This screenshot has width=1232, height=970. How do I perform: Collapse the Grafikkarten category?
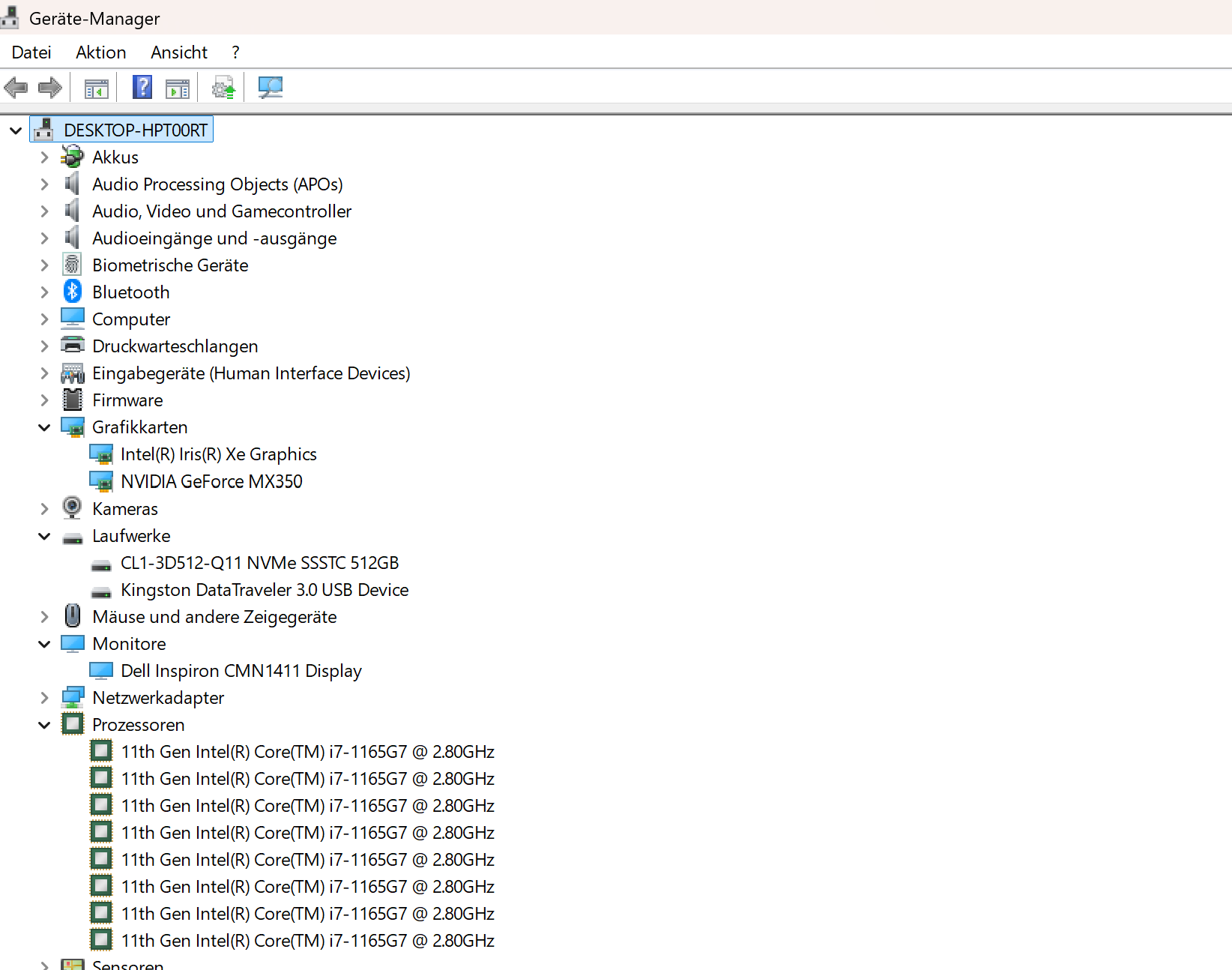click(44, 427)
